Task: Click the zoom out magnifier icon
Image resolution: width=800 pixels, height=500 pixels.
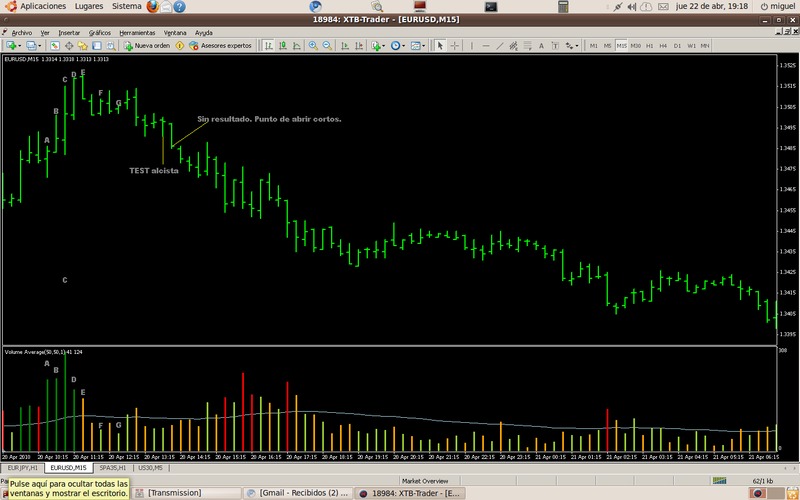Action: [x=327, y=46]
